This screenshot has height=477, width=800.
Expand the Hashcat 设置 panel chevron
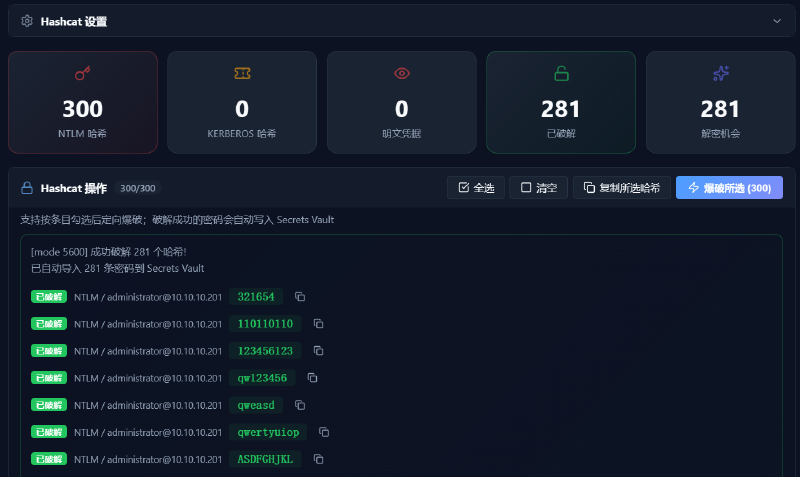click(777, 21)
